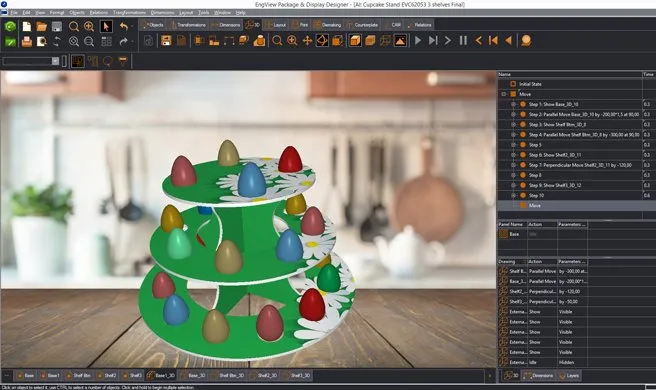Click inside the combo box field in third toolbar row

coord(27,61)
